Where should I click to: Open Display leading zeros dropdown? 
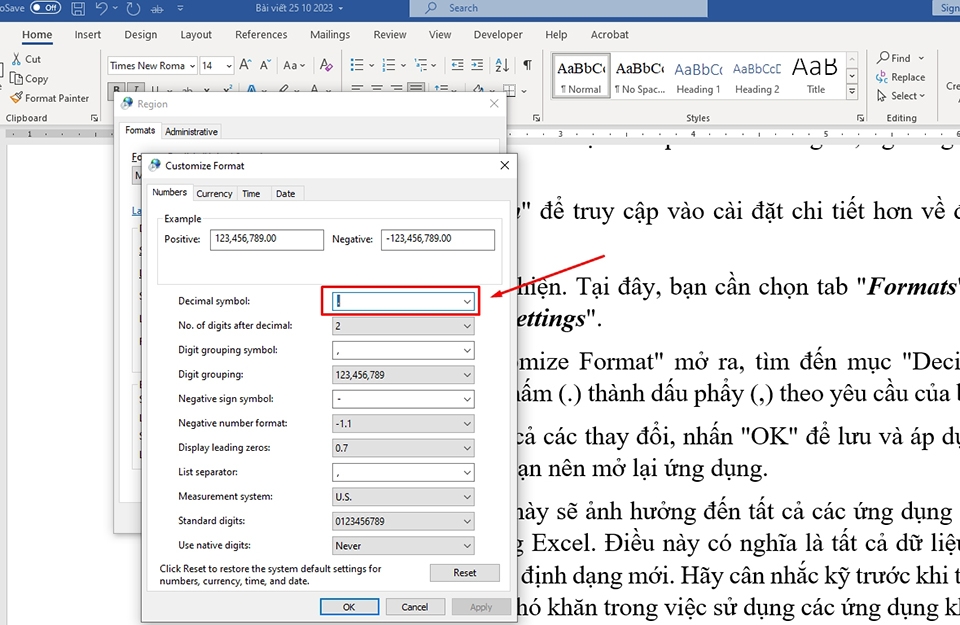(x=403, y=448)
